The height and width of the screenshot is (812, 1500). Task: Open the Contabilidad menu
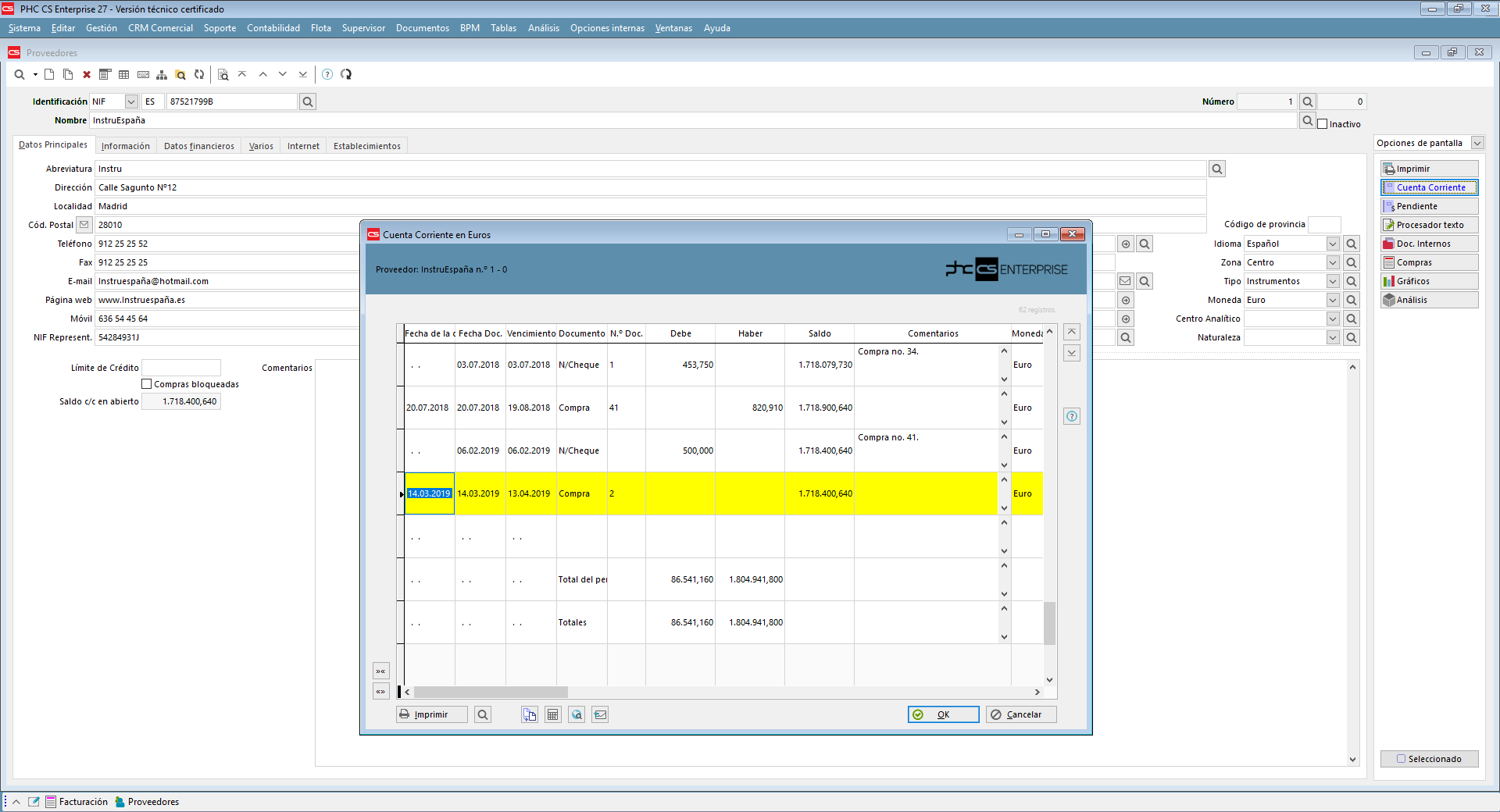[273, 28]
